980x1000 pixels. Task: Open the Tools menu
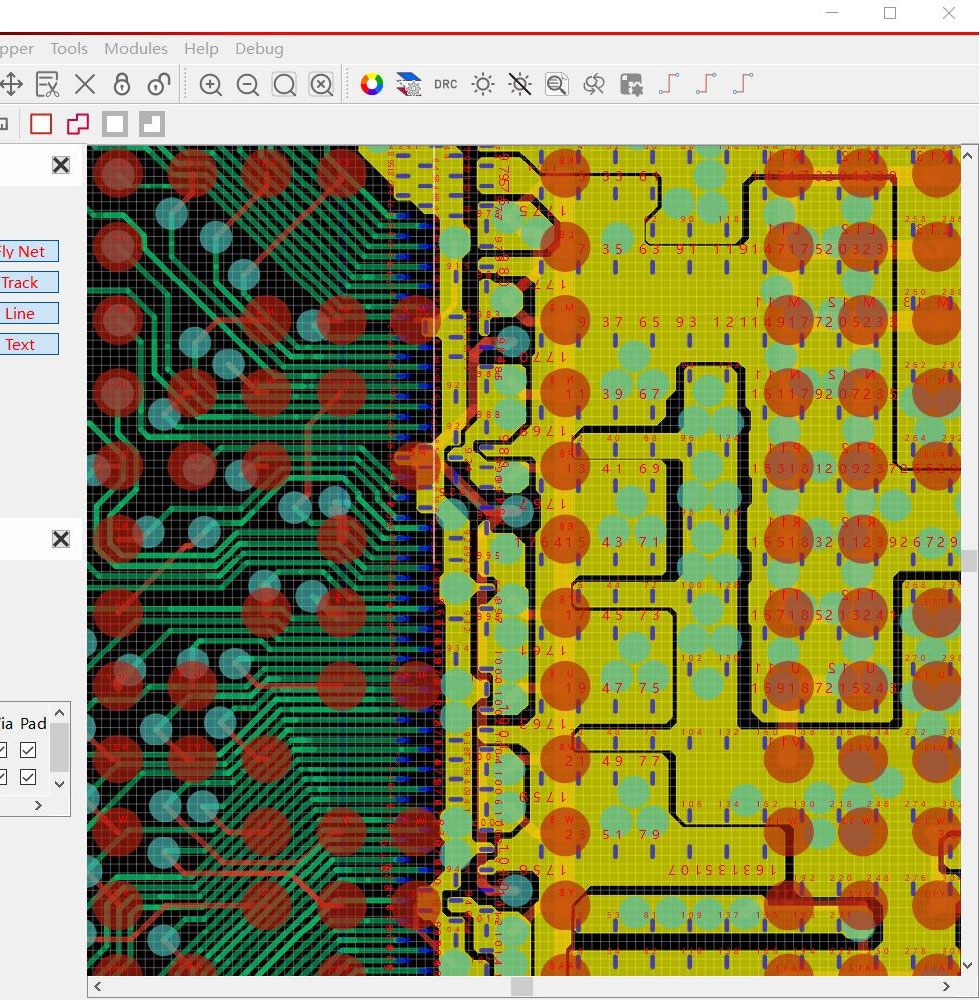[69, 48]
